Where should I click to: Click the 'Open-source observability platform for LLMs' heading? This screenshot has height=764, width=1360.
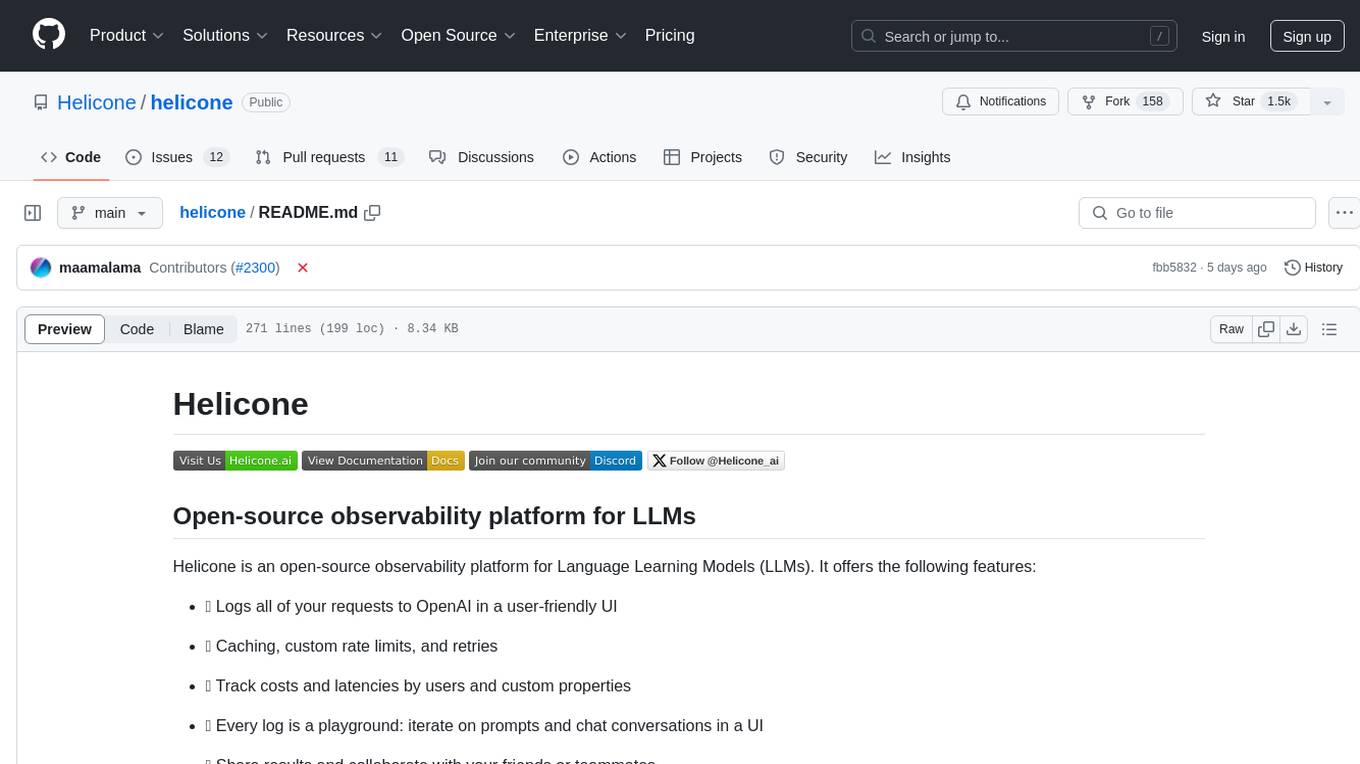[434, 516]
